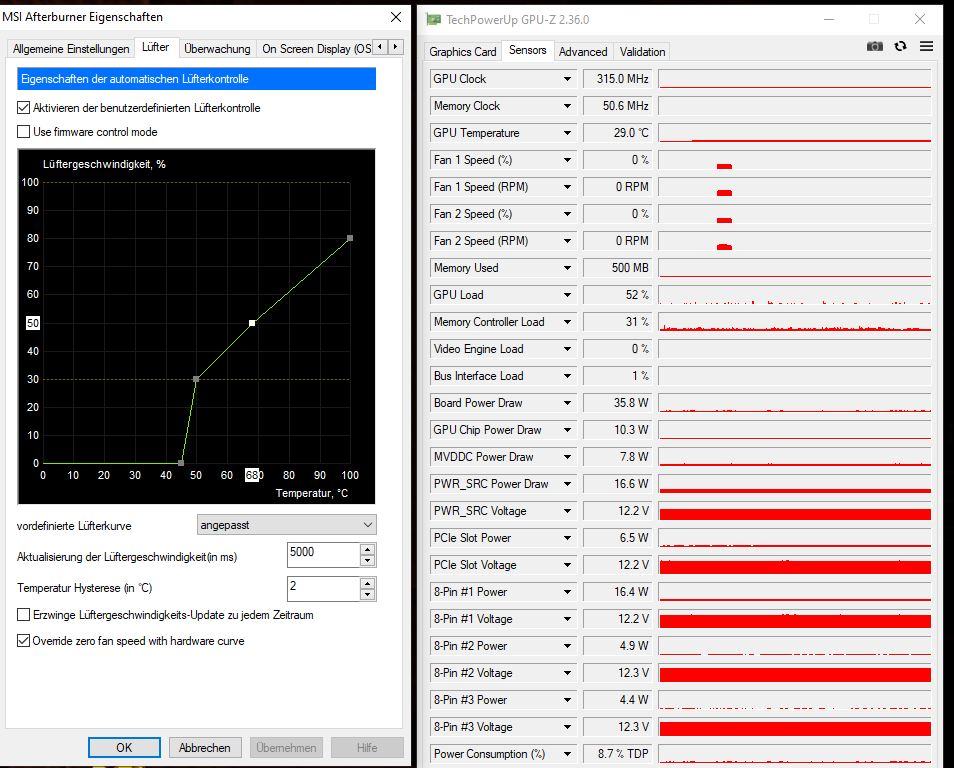Select fan curve point at 30% speed

(x=196, y=379)
